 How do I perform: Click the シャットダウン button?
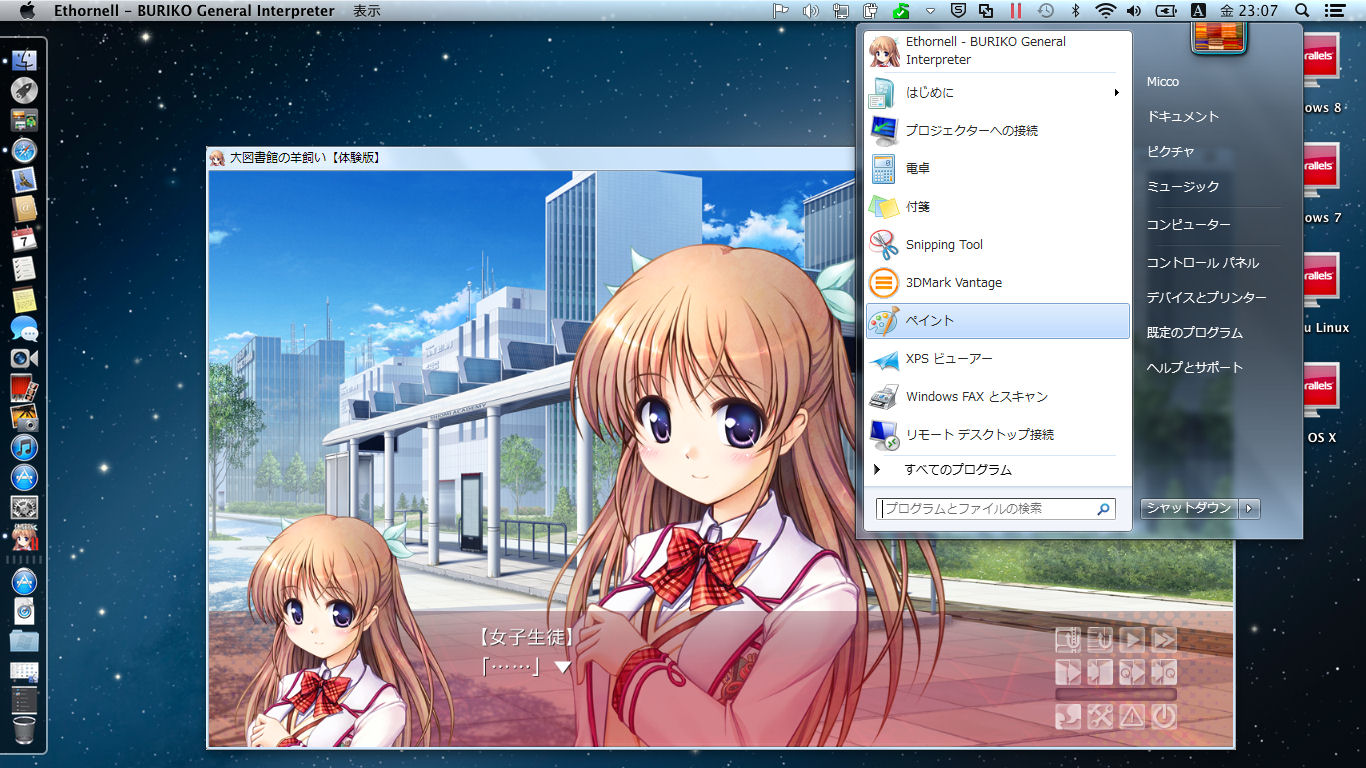pyautogui.click(x=1189, y=508)
